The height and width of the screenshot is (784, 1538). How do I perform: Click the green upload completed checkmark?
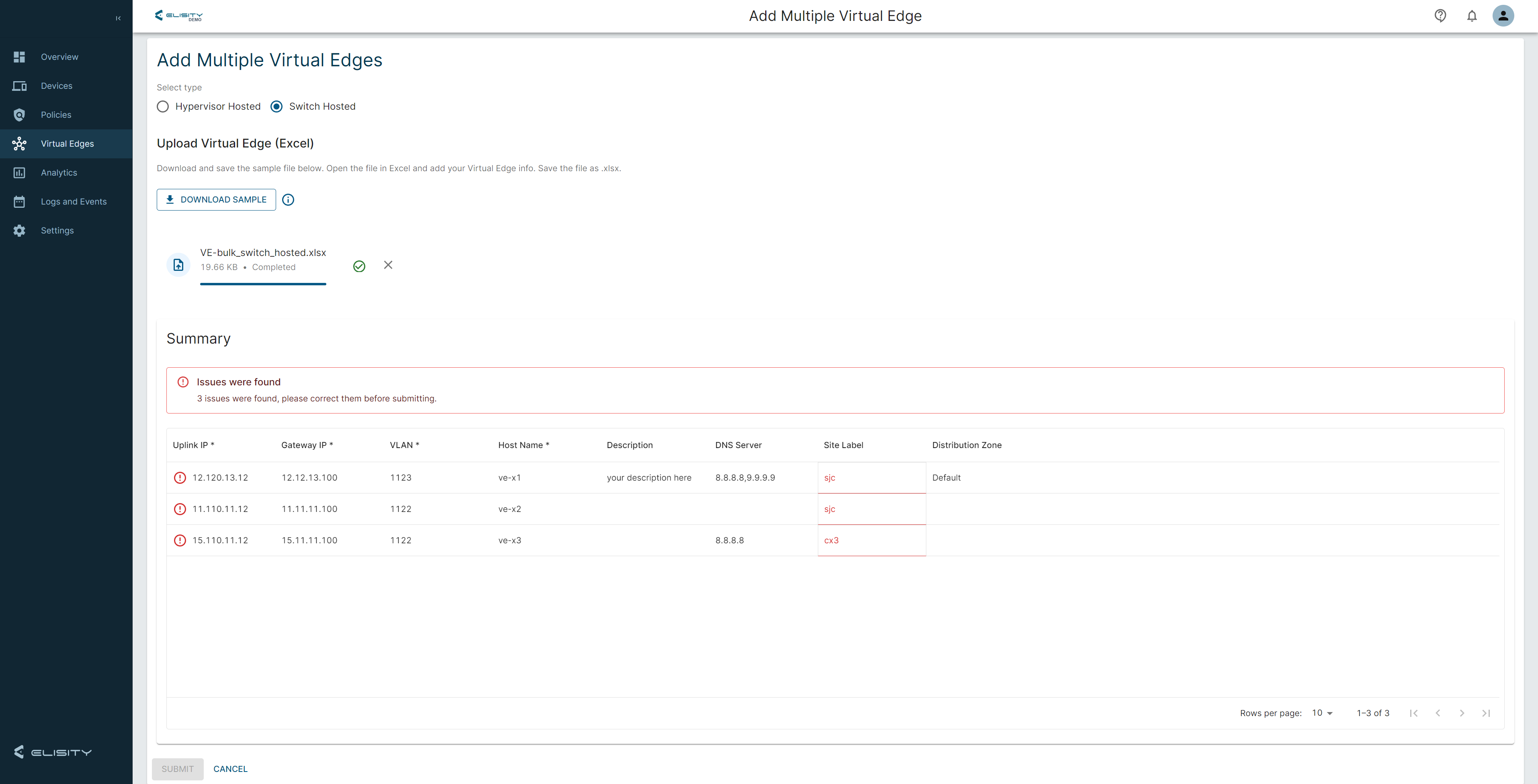pos(359,266)
